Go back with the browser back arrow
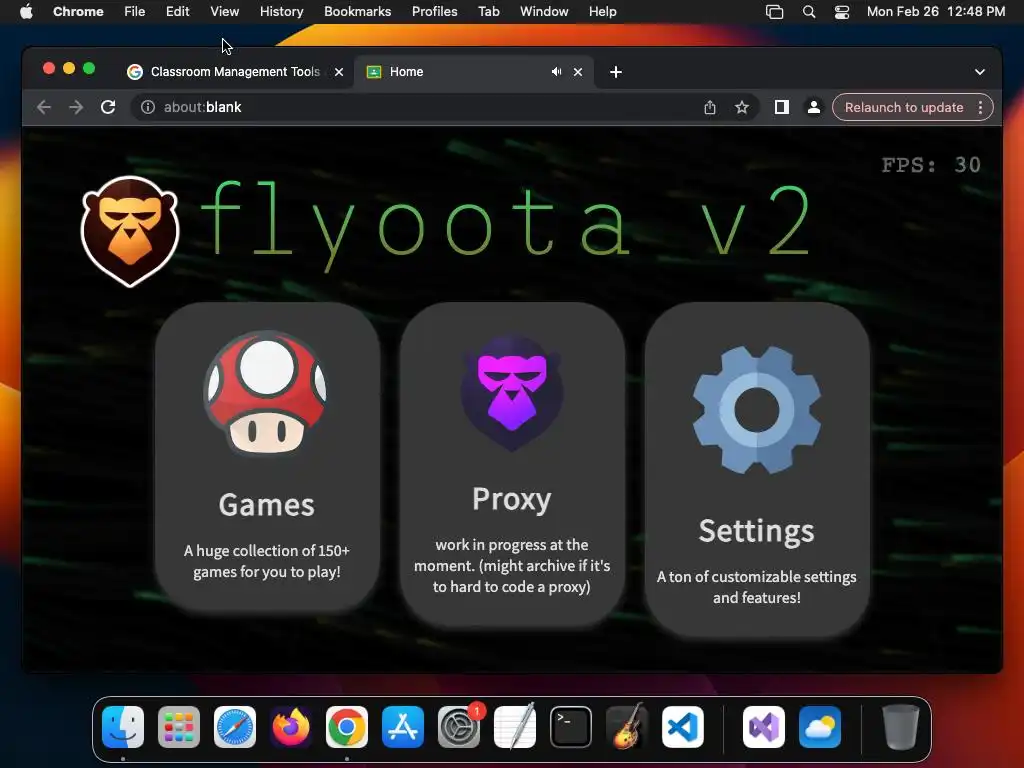Viewport: 1024px width, 768px height. (x=44, y=107)
